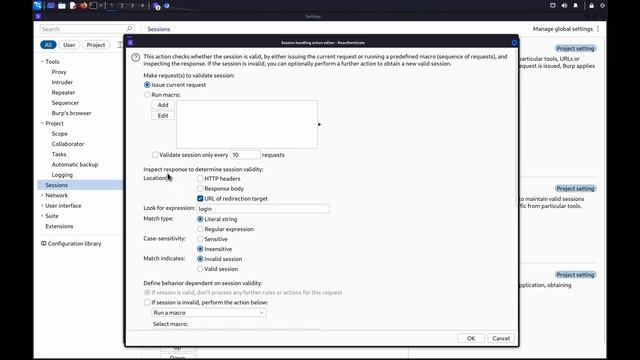Select the Issue current request radio

[x=147, y=85]
